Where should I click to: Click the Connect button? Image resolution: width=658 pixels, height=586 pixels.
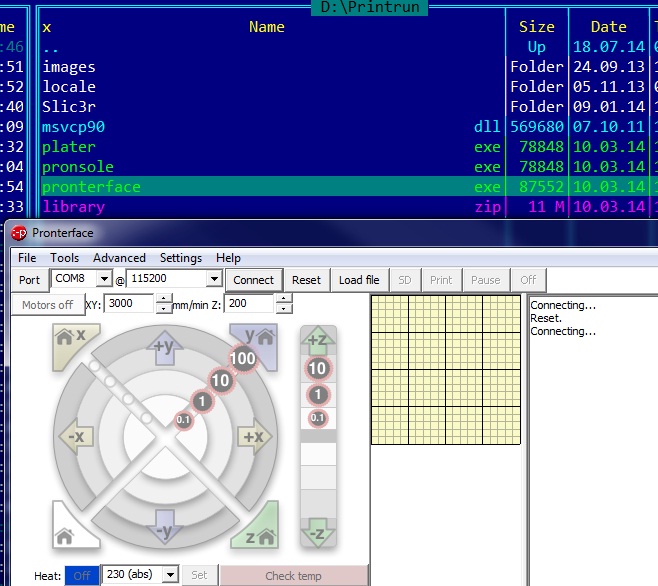pyautogui.click(x=253, y=280)
